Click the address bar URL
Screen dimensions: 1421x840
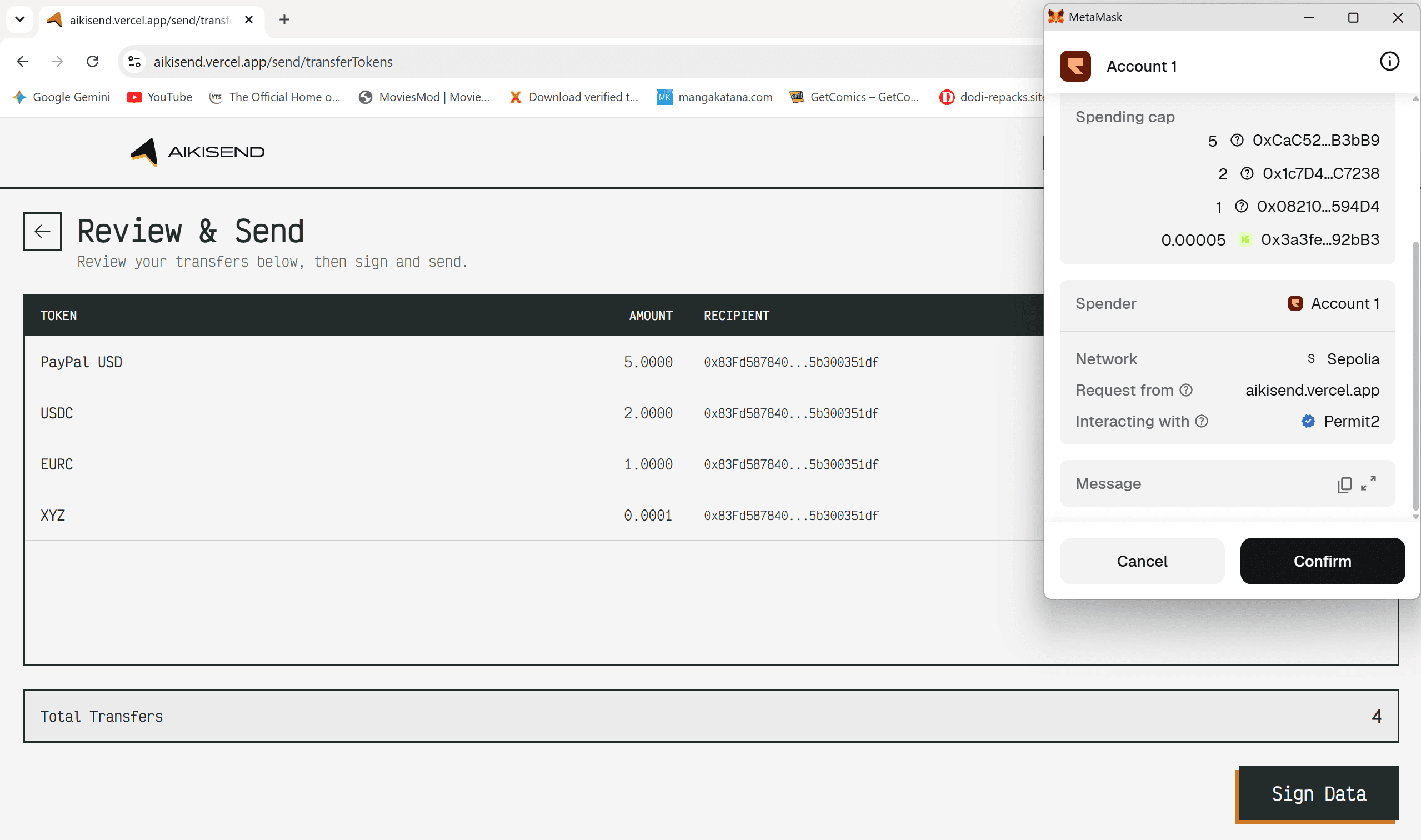tap(273, 61)
